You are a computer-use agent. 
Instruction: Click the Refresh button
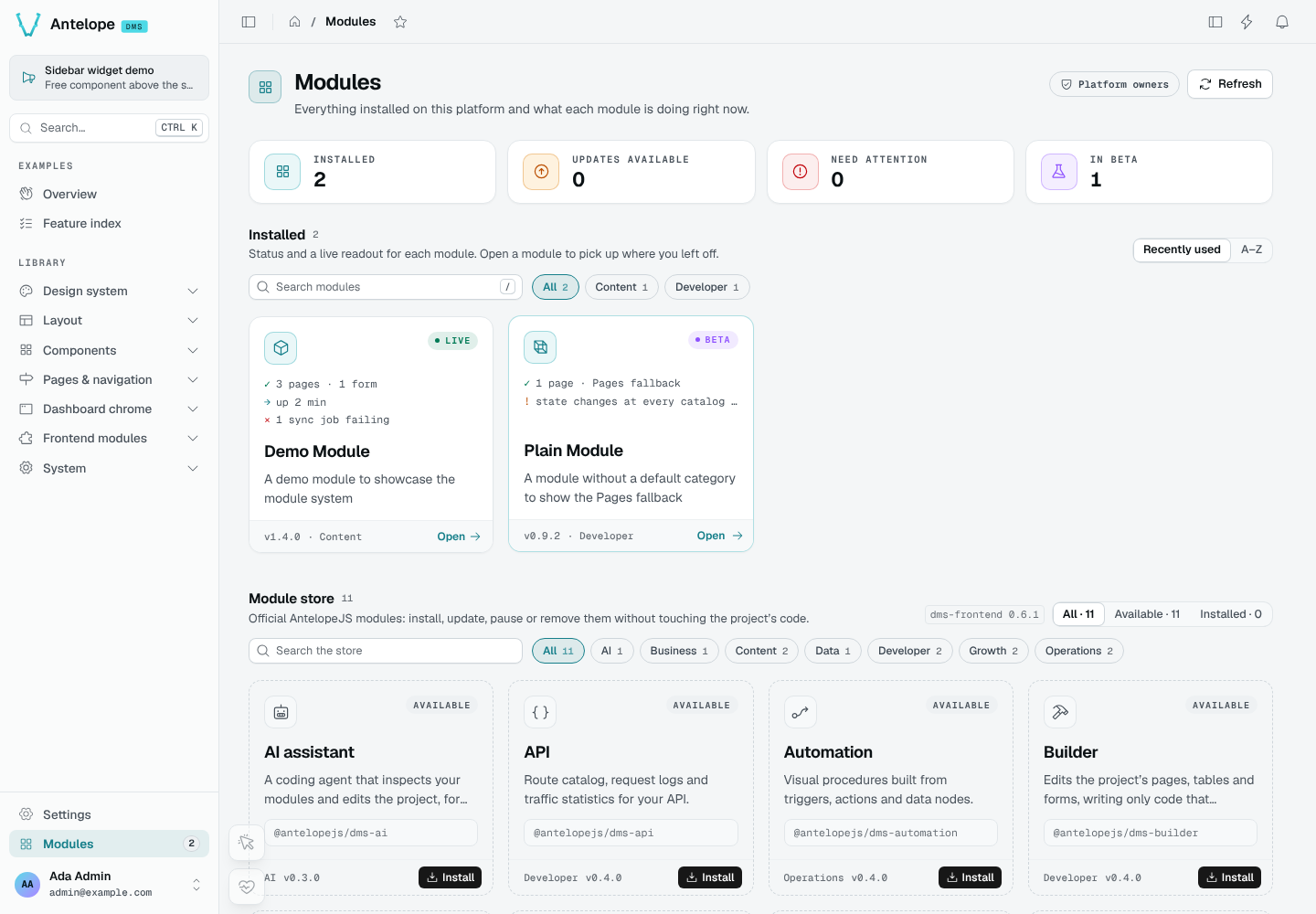1230,84
